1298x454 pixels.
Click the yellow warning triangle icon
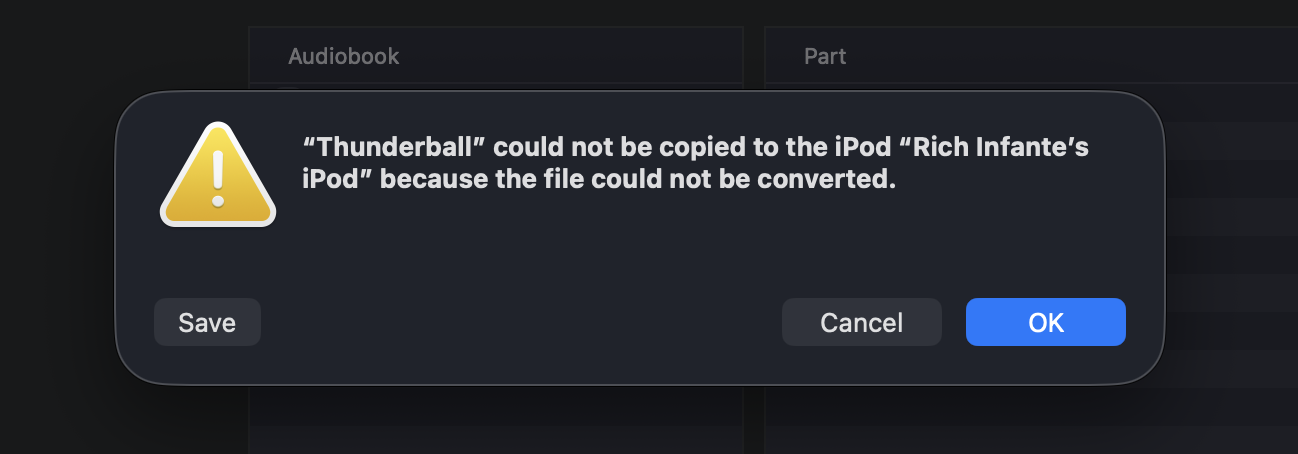pyautogui.click(x=217, y=180)
